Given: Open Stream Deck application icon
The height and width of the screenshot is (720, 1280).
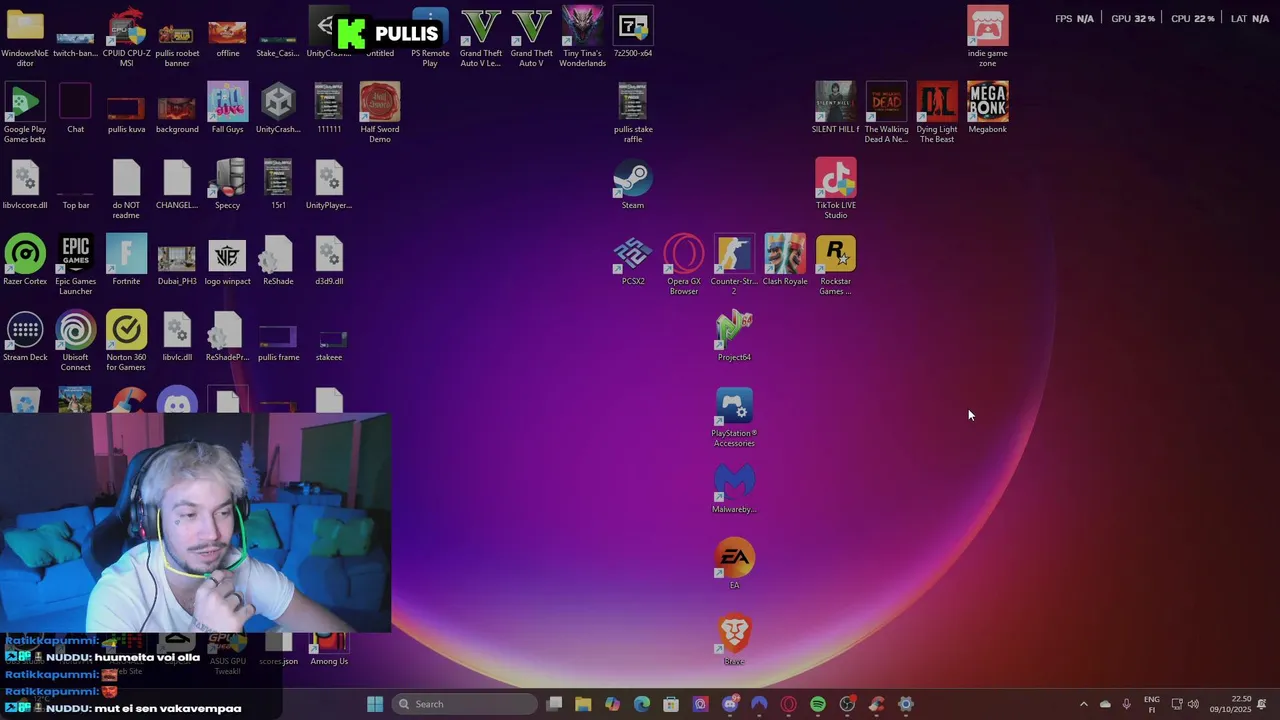Looking at the screenshot, I should pos(25,336).
